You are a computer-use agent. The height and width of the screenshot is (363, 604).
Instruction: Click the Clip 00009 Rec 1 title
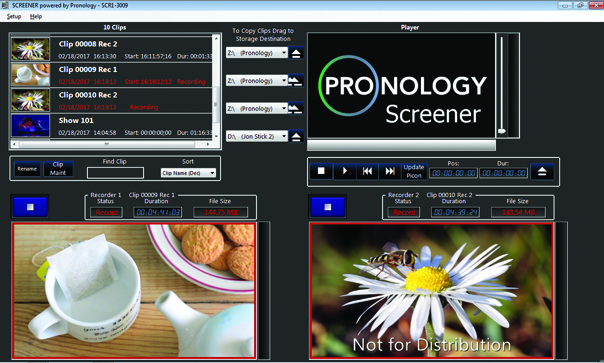pyautogui.click(x=88, y=69)
